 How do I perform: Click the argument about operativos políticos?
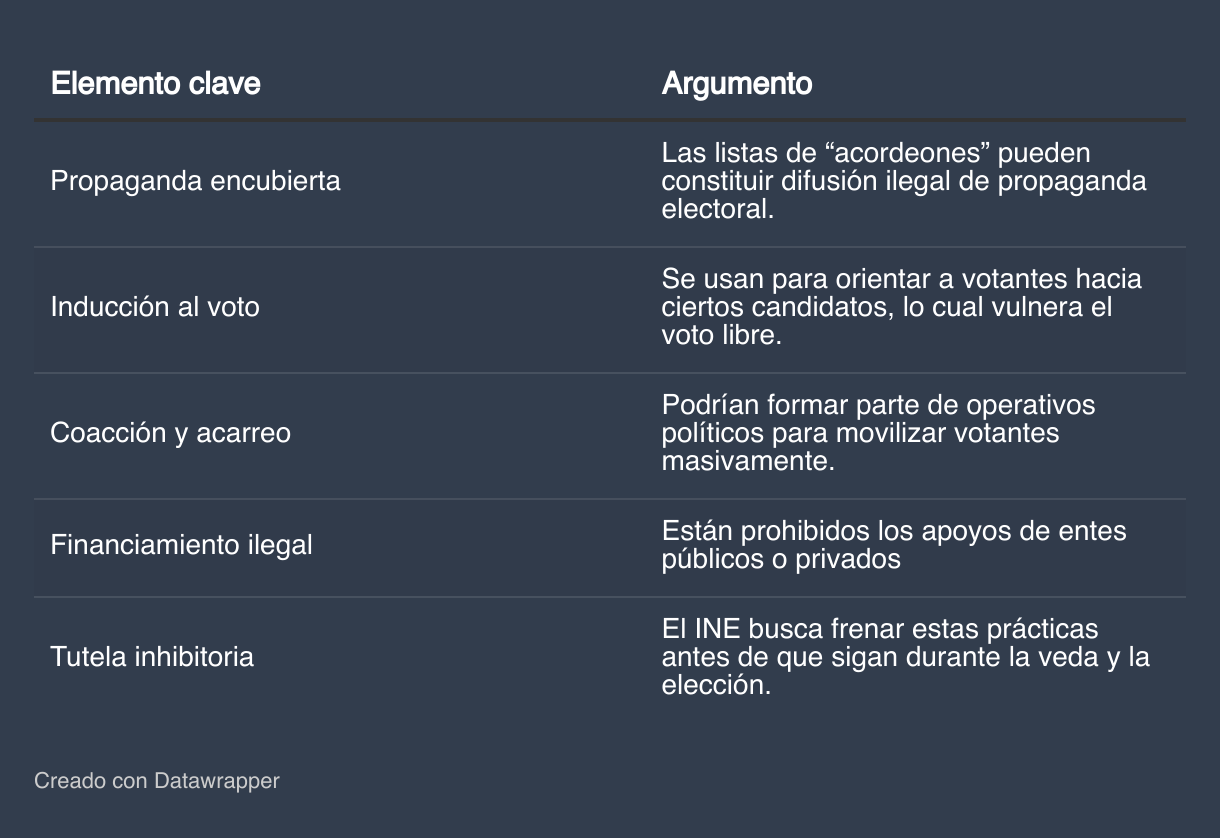coord(879,433)
